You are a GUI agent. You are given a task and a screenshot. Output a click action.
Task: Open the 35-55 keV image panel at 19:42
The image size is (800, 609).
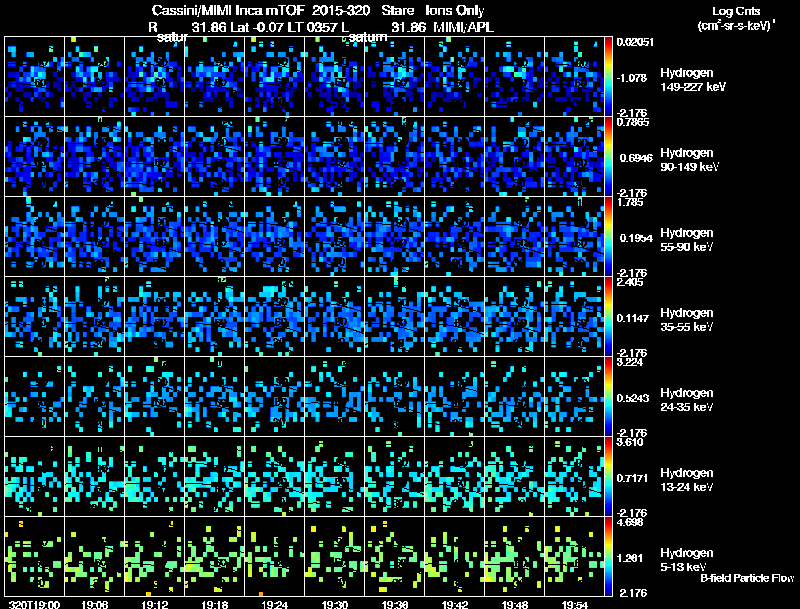click(454, 317)
